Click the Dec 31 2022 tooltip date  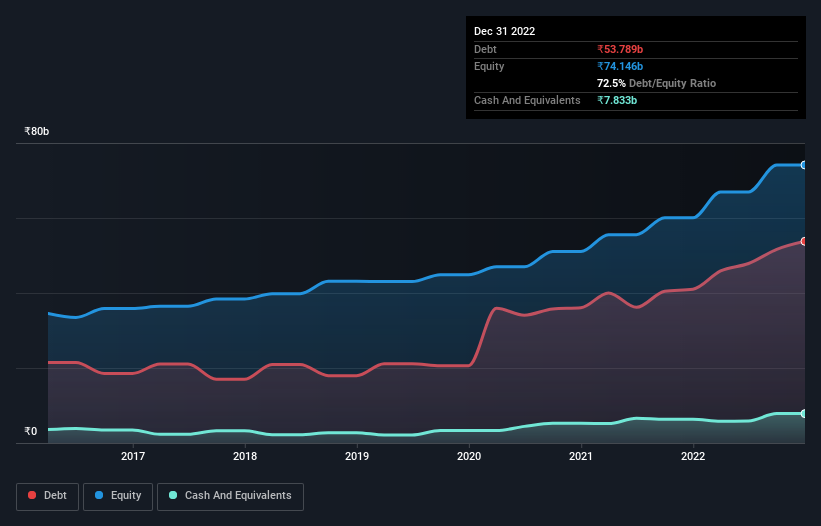pos(505,31)
